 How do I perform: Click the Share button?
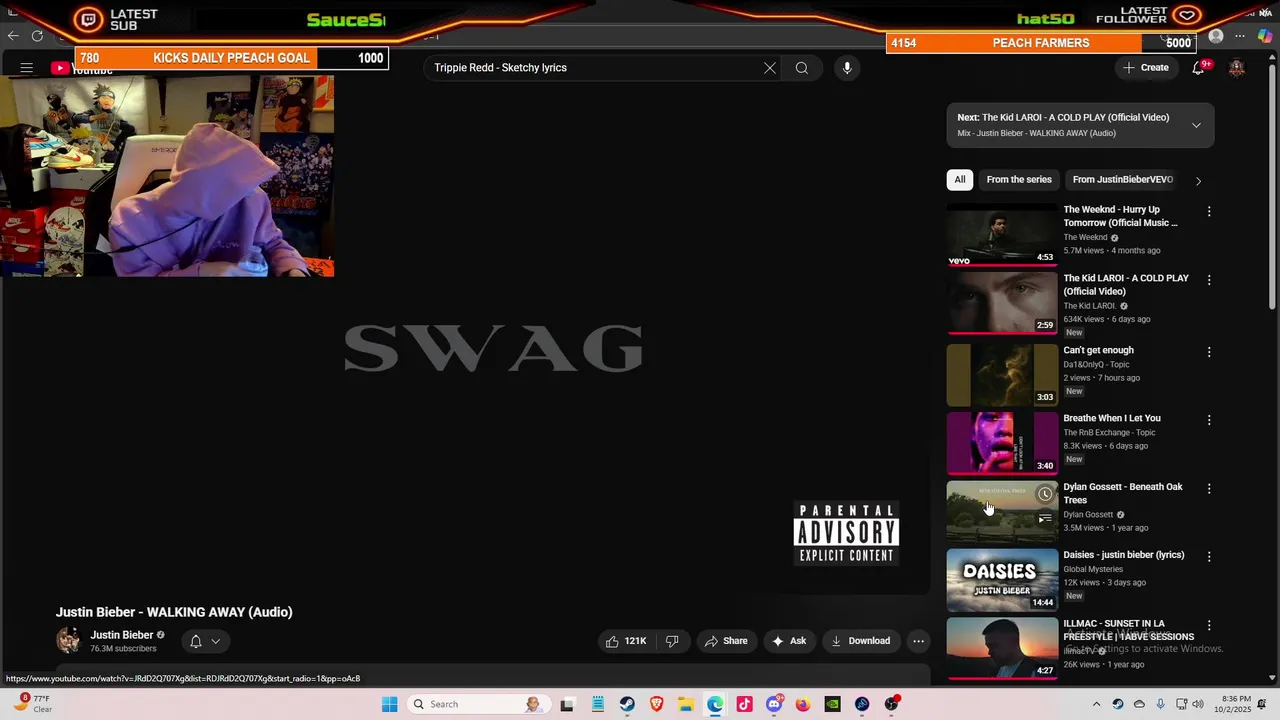click(725, 641)
